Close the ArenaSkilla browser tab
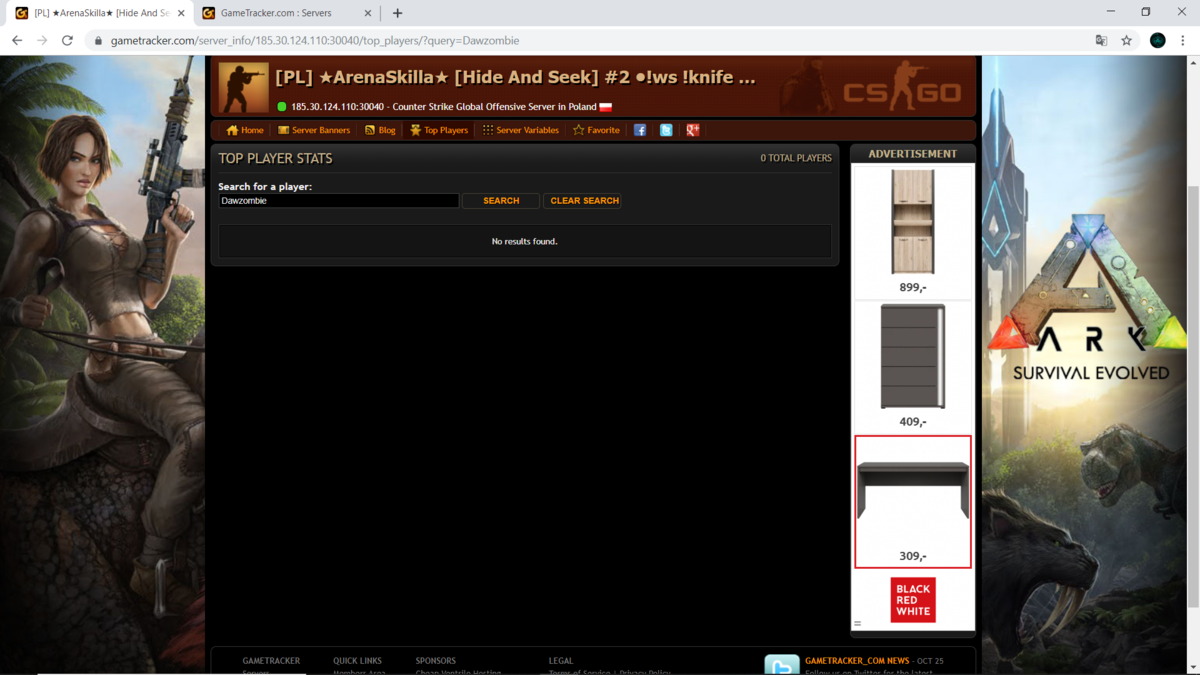The image size is (1200, 675). click(181, 13)
